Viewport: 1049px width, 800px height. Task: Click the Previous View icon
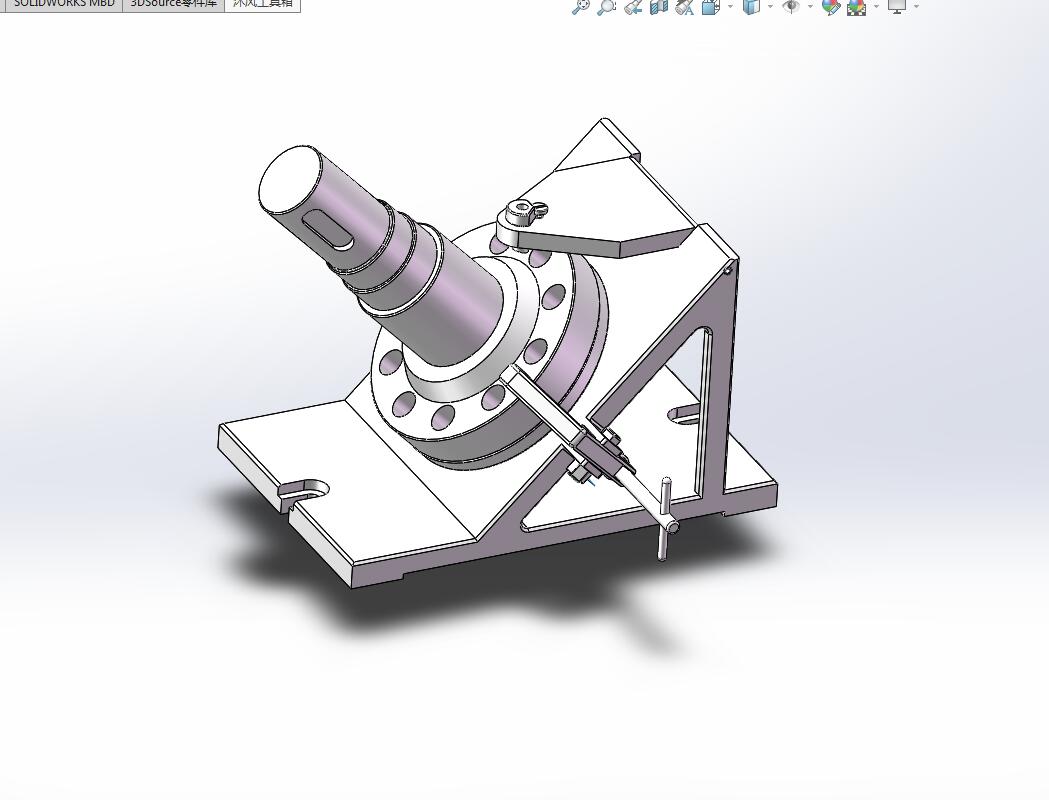(632, 8)
